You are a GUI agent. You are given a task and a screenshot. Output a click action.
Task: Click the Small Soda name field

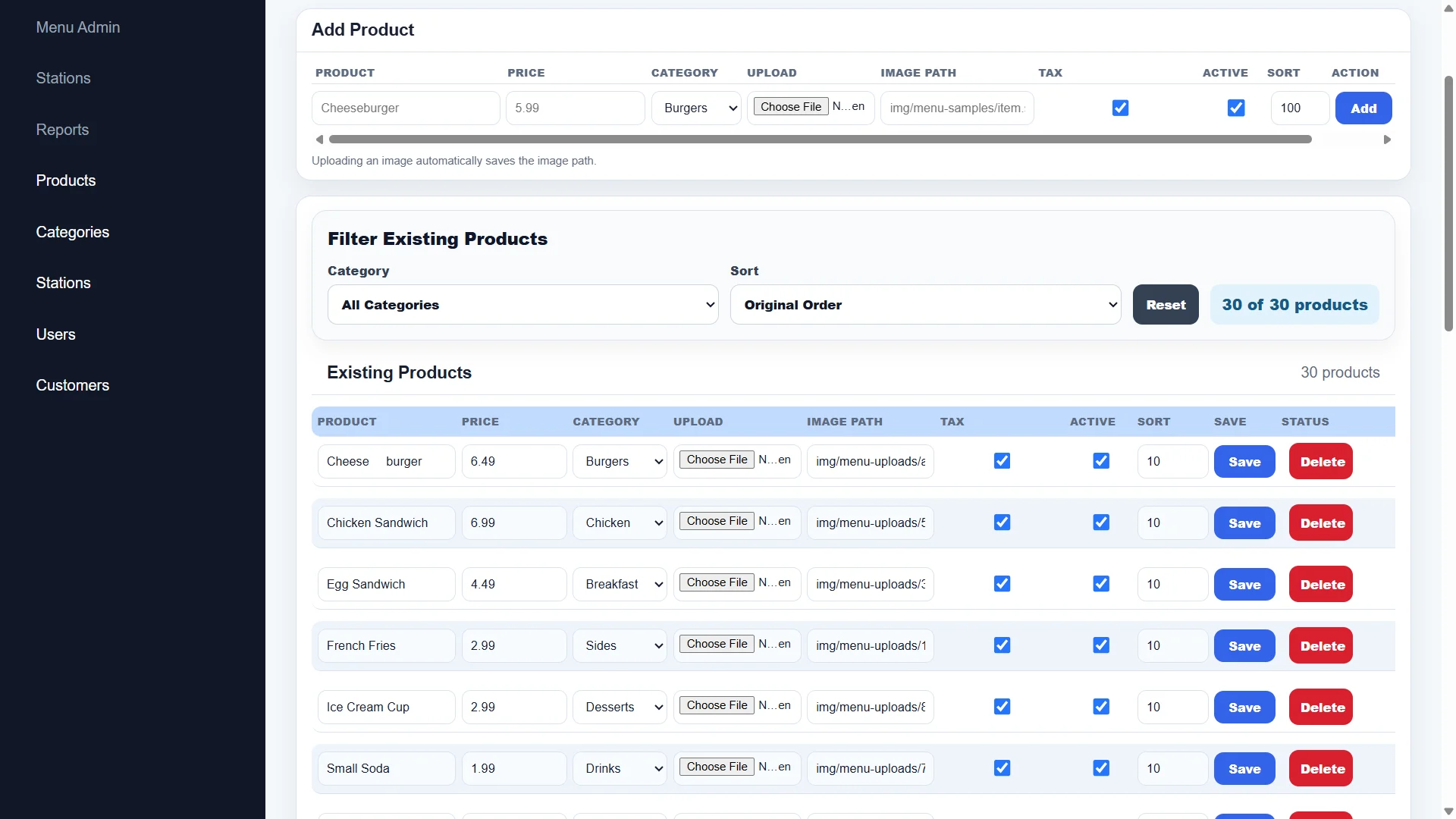pos(386,768)
